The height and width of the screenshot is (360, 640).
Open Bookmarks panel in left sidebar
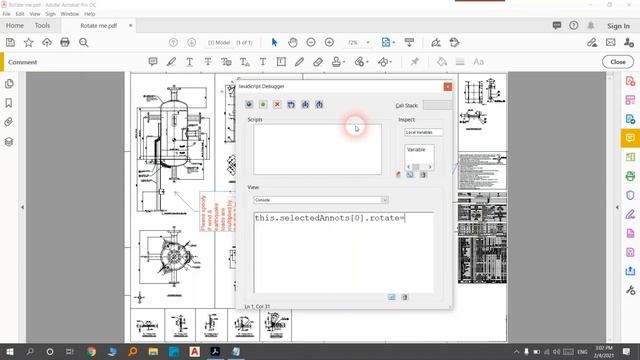click(x=9, y=103)
